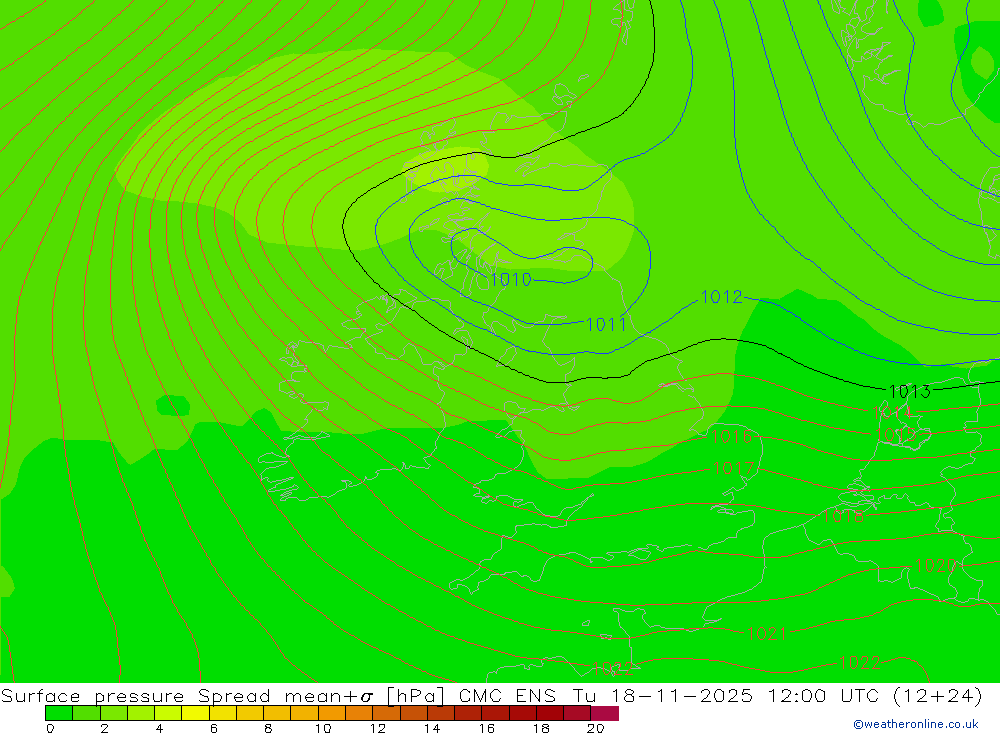Click the darkest green legend swatch at 0

(x=59, y=713)
